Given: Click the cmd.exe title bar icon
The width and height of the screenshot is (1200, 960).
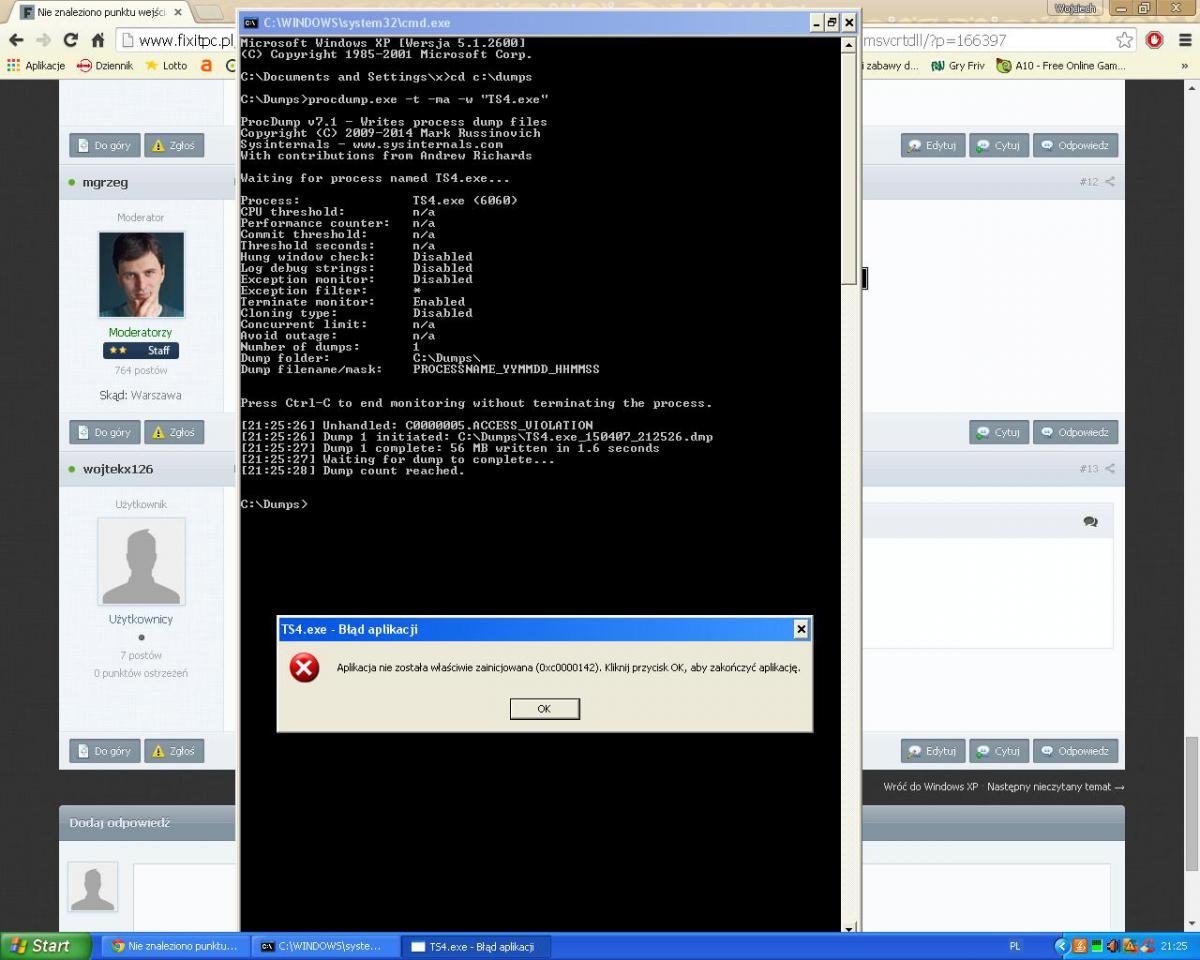Looking at the screenshot, I should pyautogui.click(x=251, y=22).
